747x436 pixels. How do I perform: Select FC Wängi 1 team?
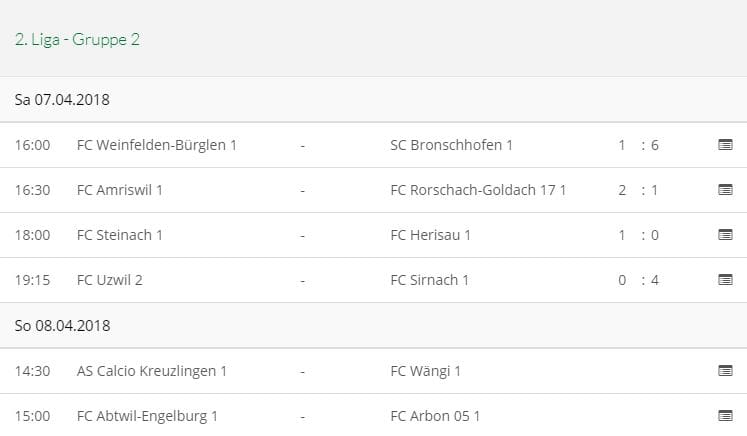(x=425, y=371)
